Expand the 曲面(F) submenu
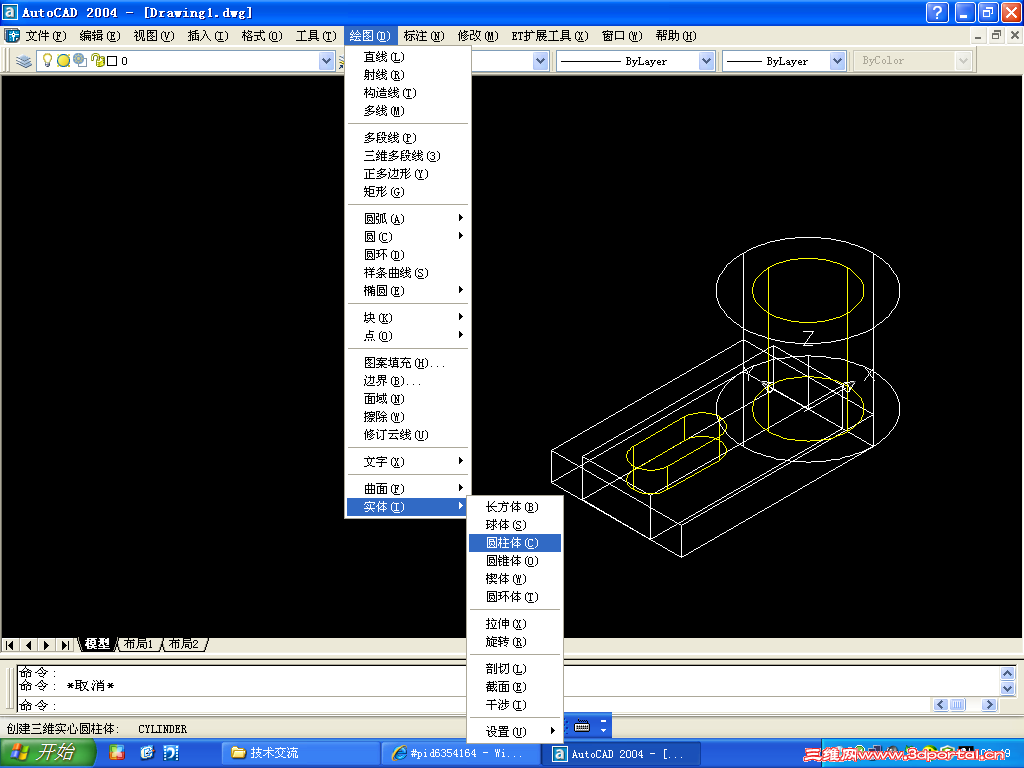Viewport: 1024px width, 768px height. [408, 489]
